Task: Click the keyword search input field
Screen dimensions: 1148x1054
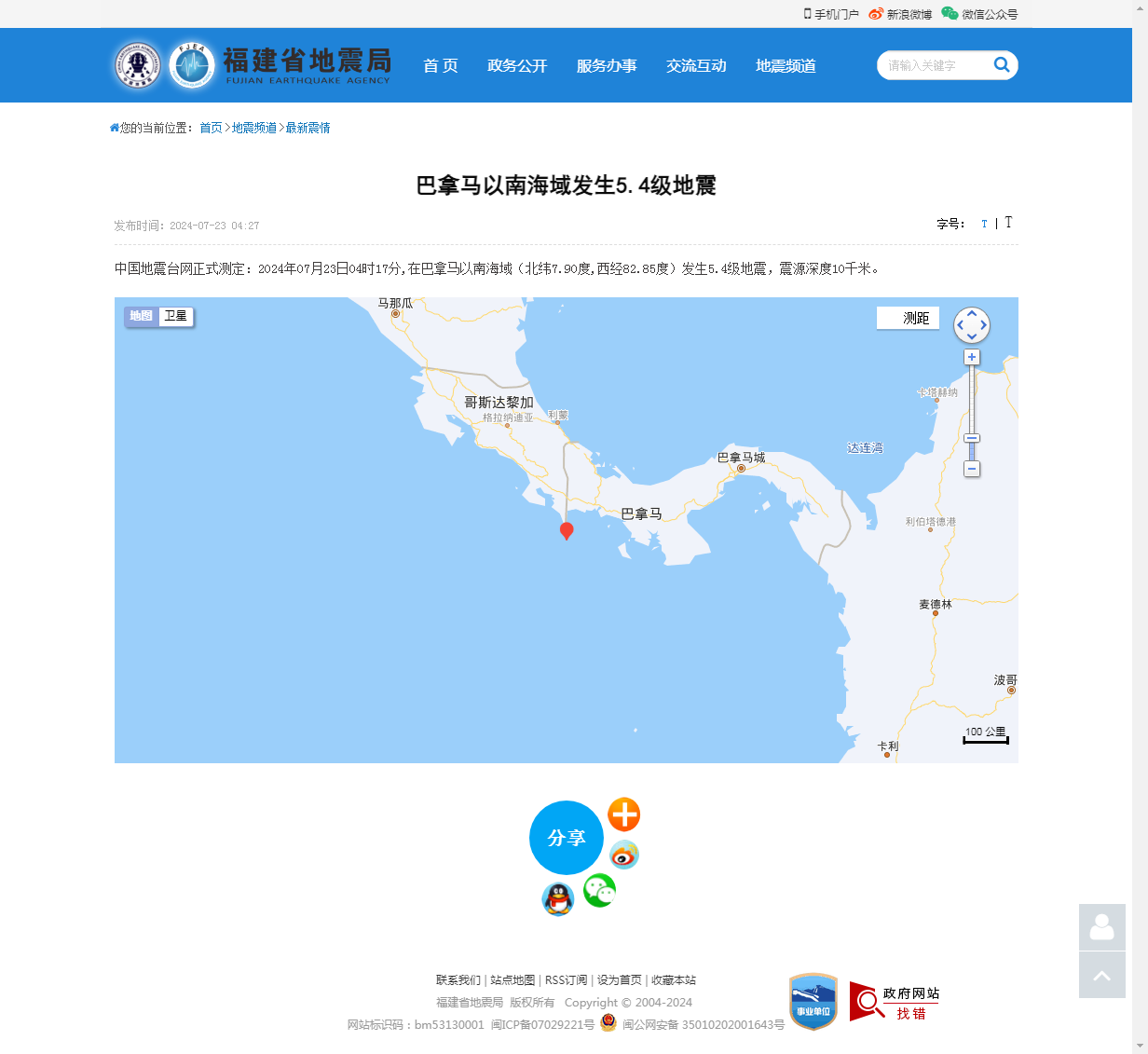Action: (932, 65)
